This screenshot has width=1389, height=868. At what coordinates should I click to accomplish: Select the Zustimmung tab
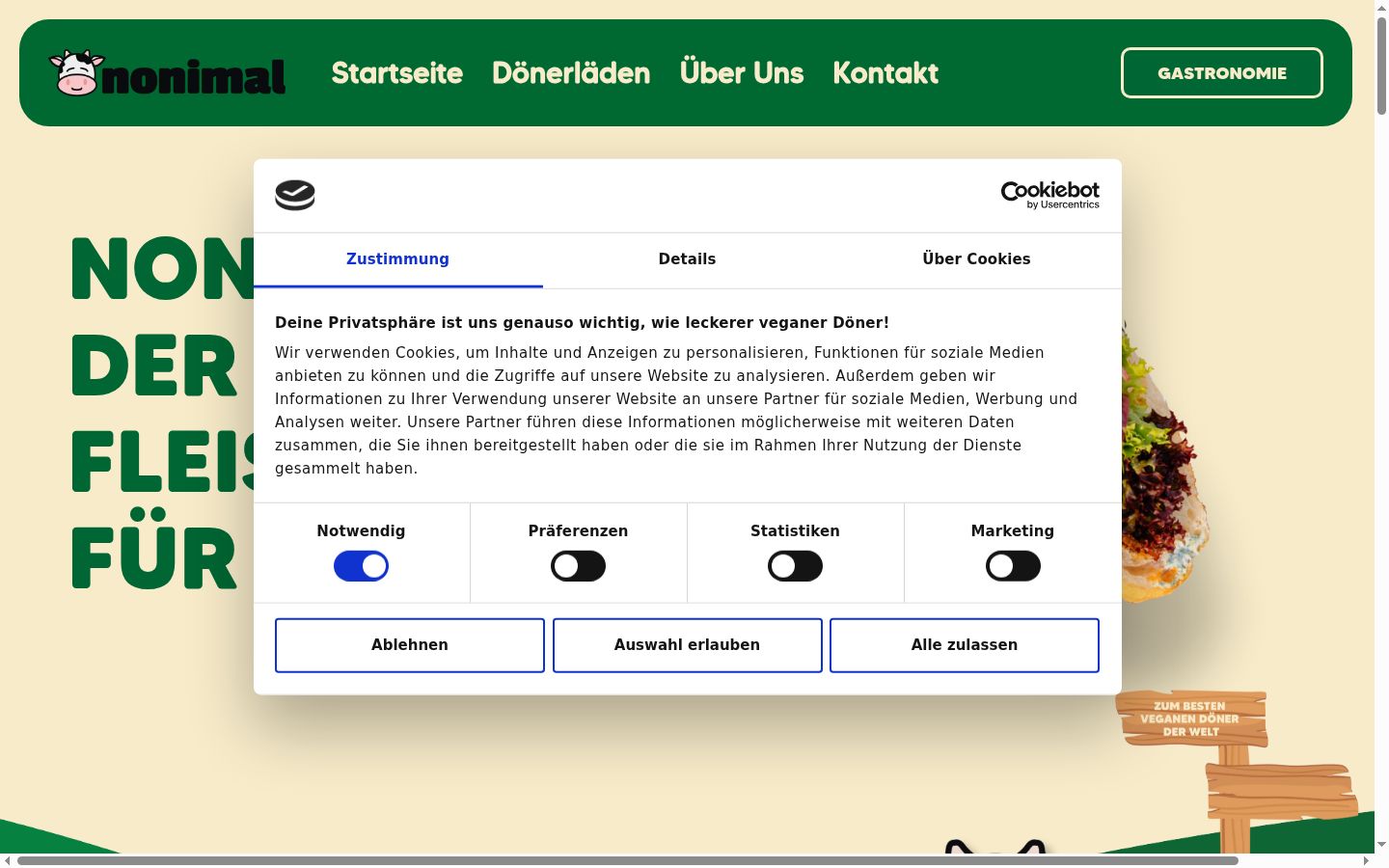coord(397,259)
